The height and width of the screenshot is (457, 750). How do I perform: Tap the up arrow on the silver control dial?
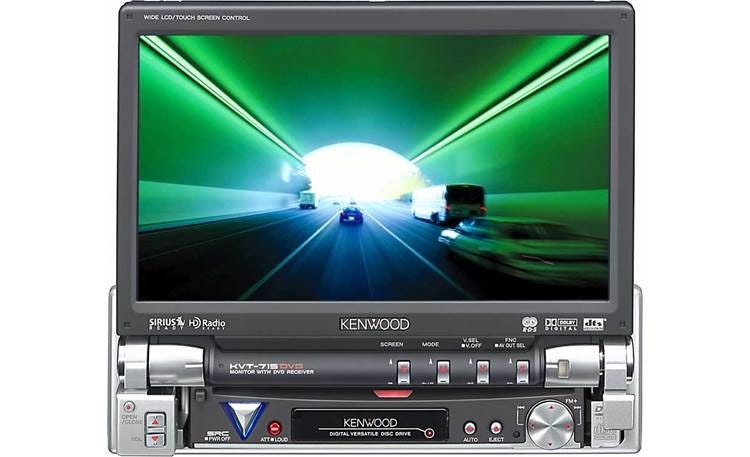[x=551, y=408]
